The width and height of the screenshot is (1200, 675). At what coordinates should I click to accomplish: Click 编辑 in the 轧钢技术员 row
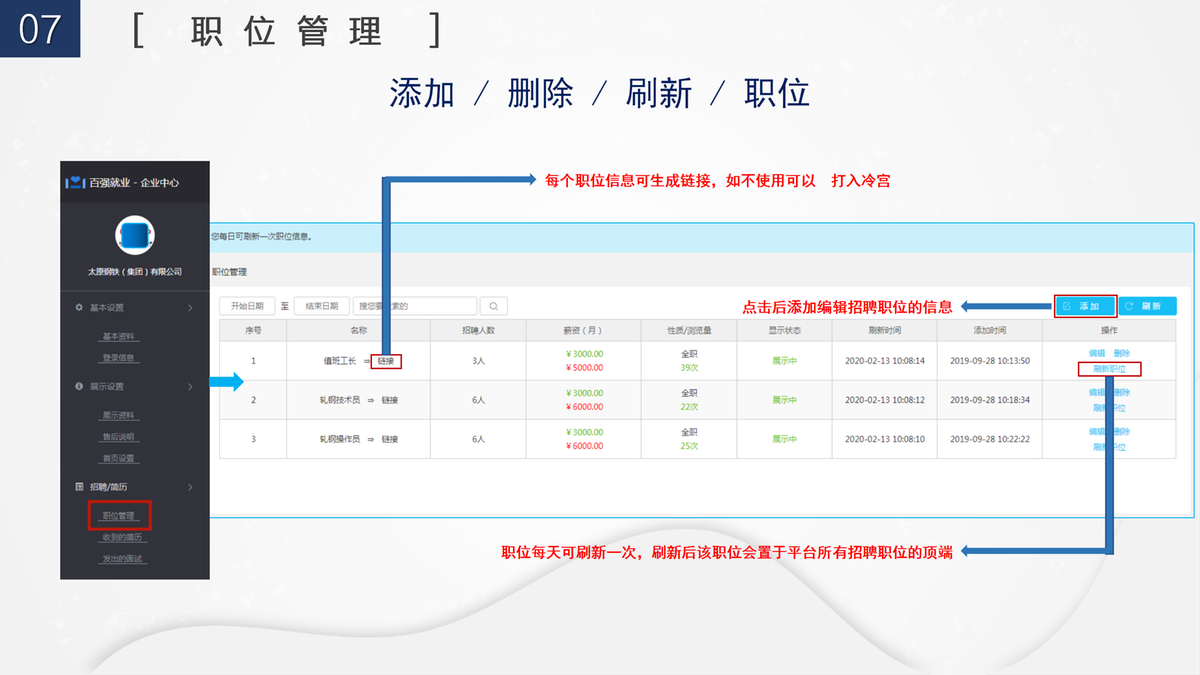point(1097,393)
